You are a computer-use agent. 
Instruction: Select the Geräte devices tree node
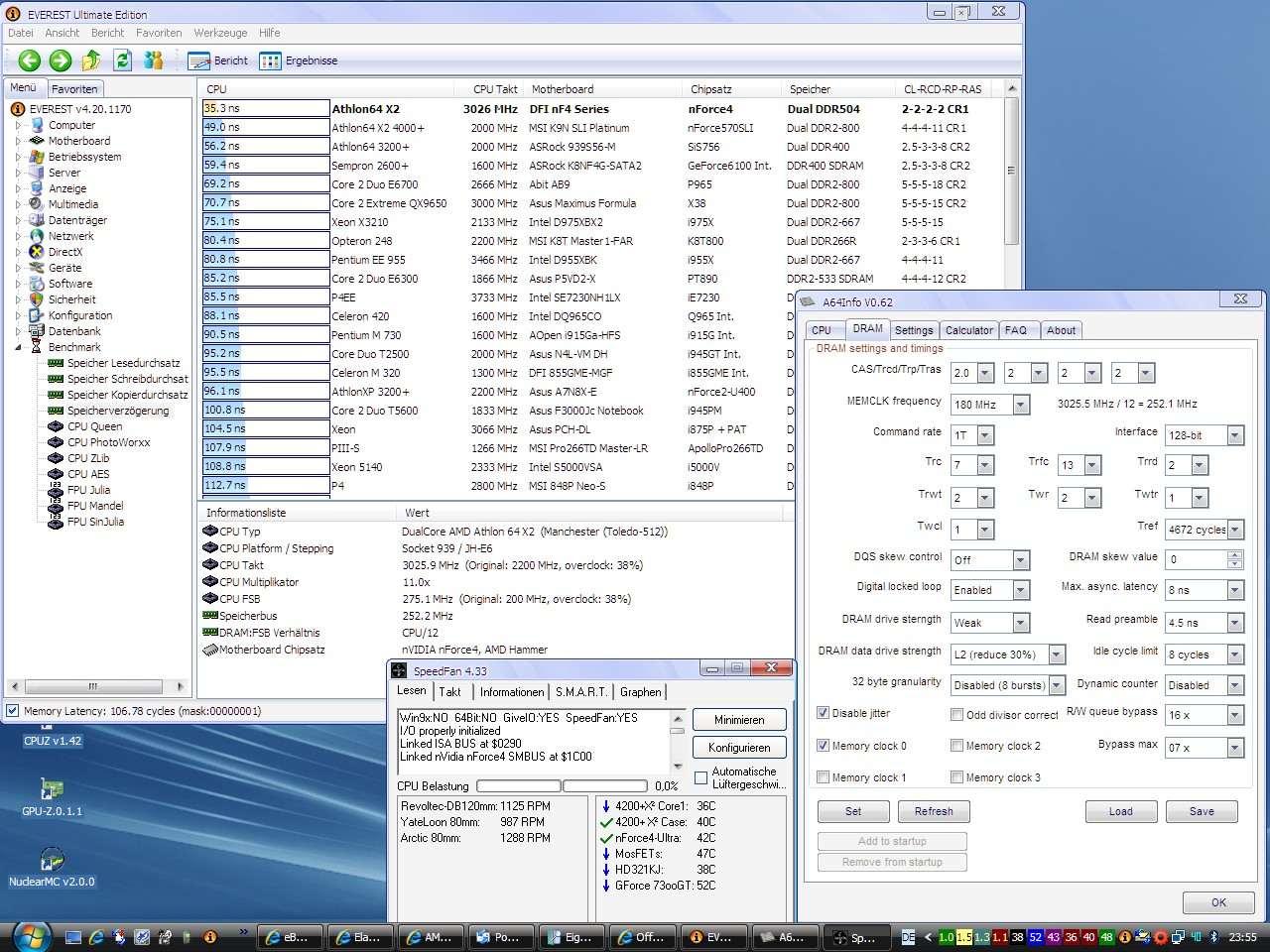click(x=65, y=268)
